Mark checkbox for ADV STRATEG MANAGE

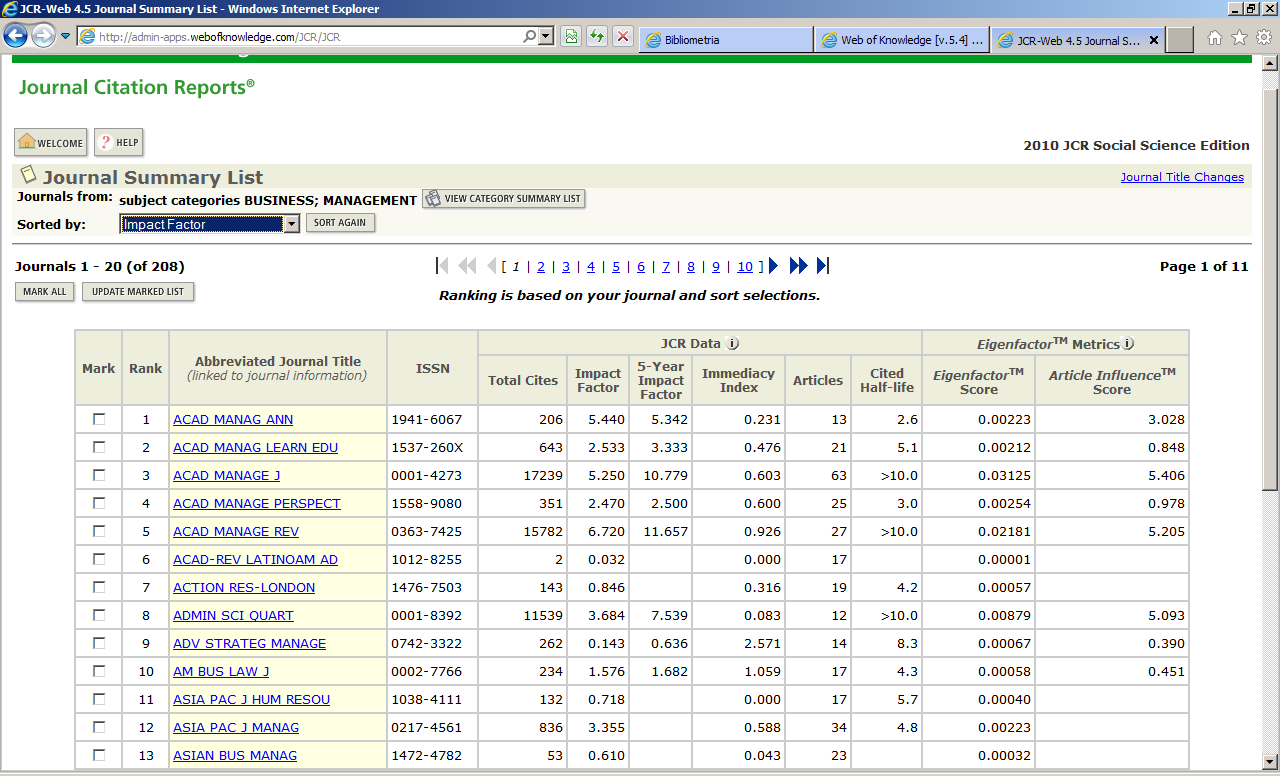pos(99,643)
